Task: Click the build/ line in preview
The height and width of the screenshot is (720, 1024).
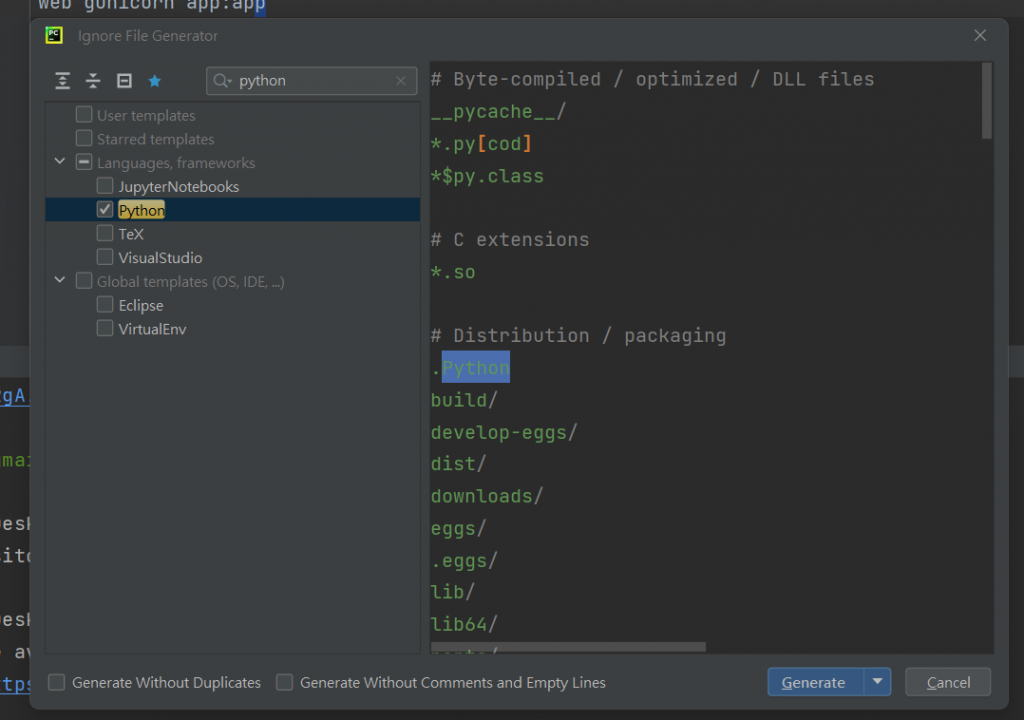Action: tap(464, 400)
